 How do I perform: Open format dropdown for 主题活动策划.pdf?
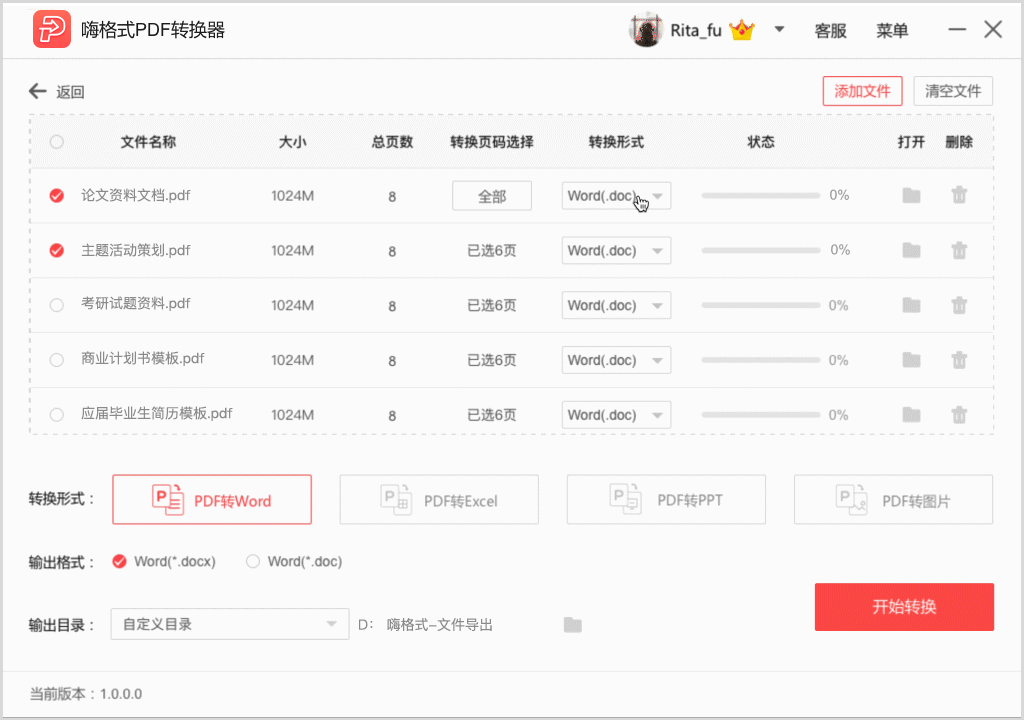pos(616,251)
